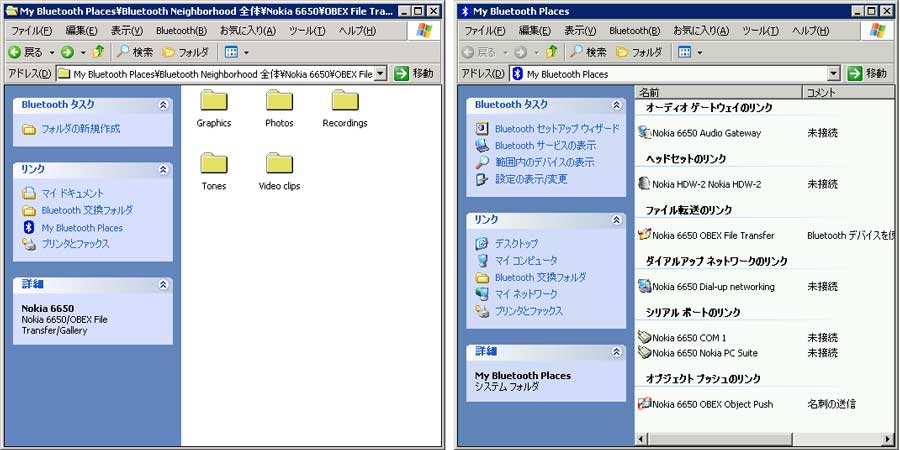
Task: Open Nokia 6650 OBEX File Transfer
Action: tap(712, 236)
